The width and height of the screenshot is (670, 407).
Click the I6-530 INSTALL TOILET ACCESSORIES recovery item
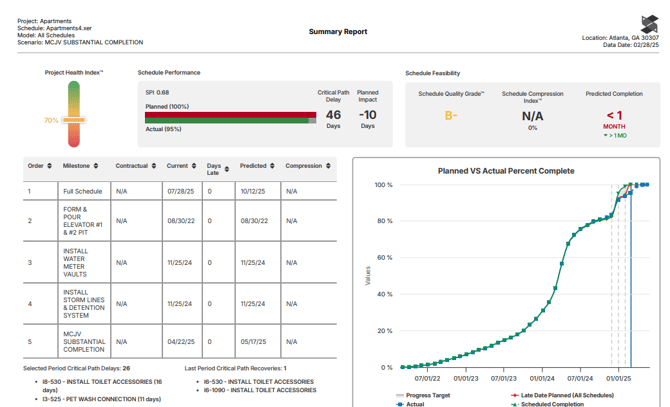click(x=259, y=381)
